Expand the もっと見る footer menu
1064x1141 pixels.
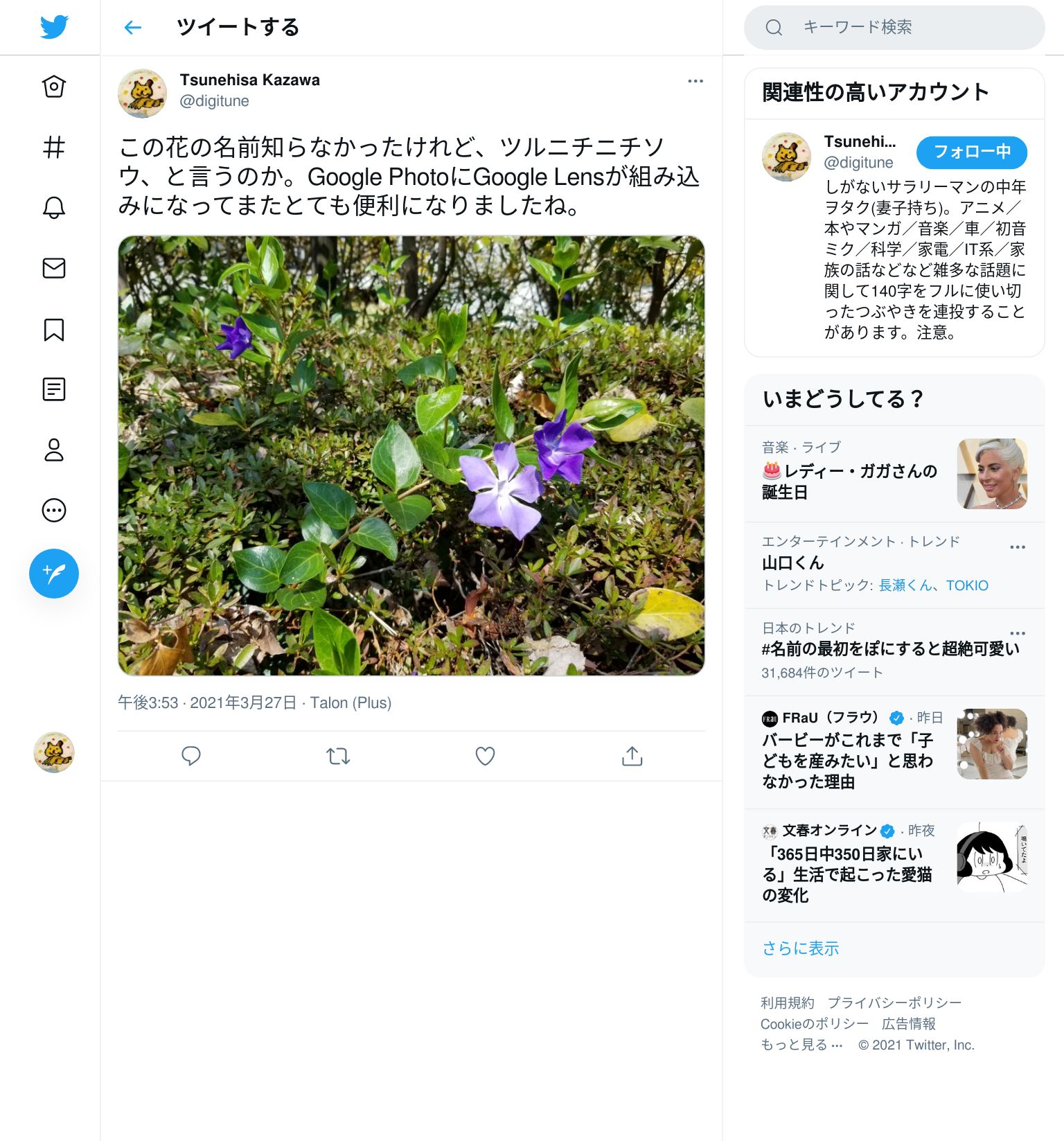[x=801, y=1045]
